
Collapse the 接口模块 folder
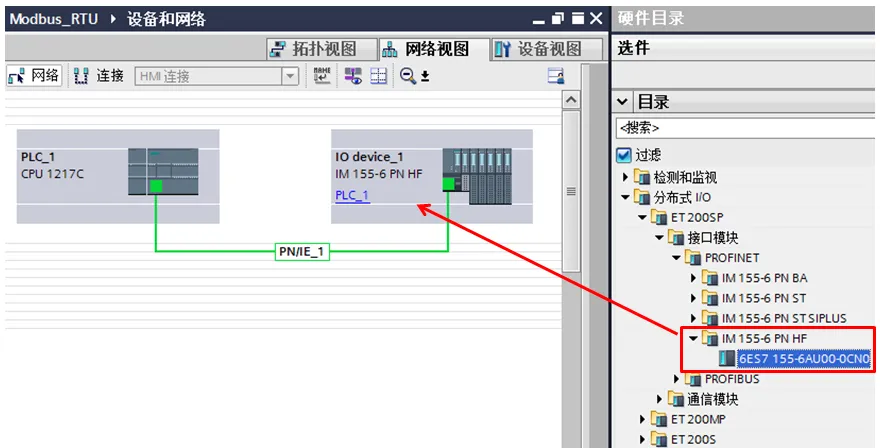(659, 238)
